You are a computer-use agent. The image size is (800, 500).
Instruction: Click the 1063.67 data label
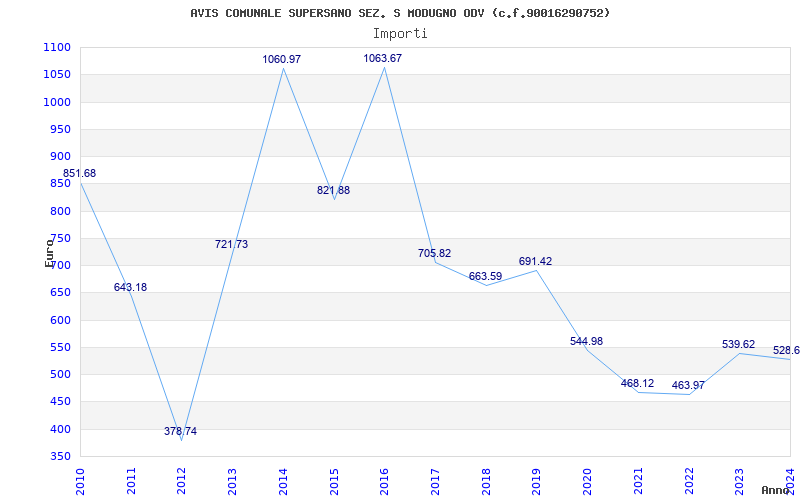coord(383,58)
